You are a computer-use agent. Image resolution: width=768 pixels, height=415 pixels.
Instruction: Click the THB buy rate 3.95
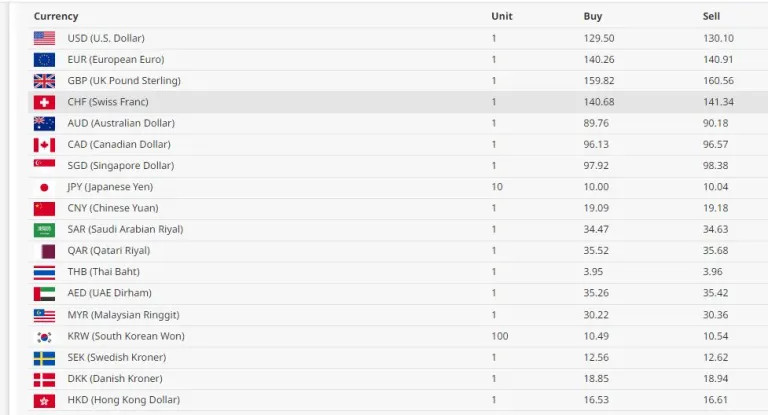point(593,271)
